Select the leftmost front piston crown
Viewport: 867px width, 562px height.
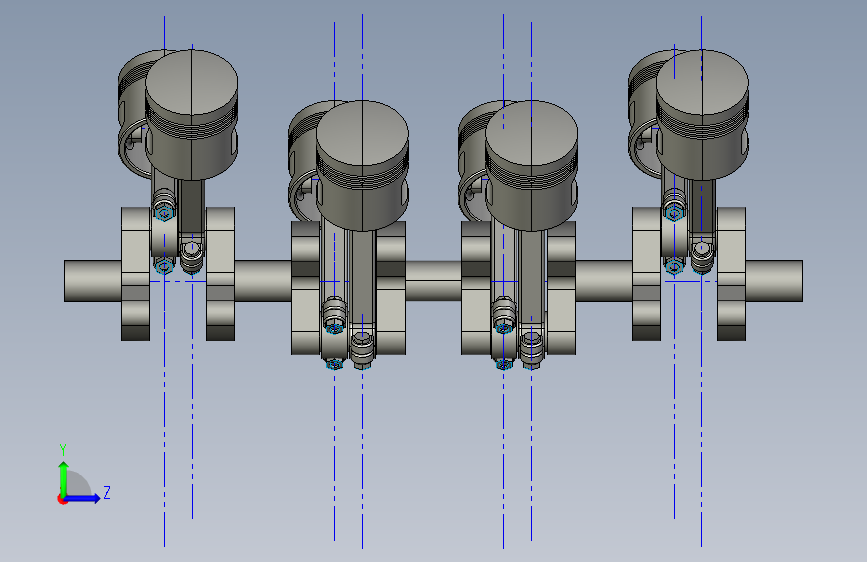191,82
